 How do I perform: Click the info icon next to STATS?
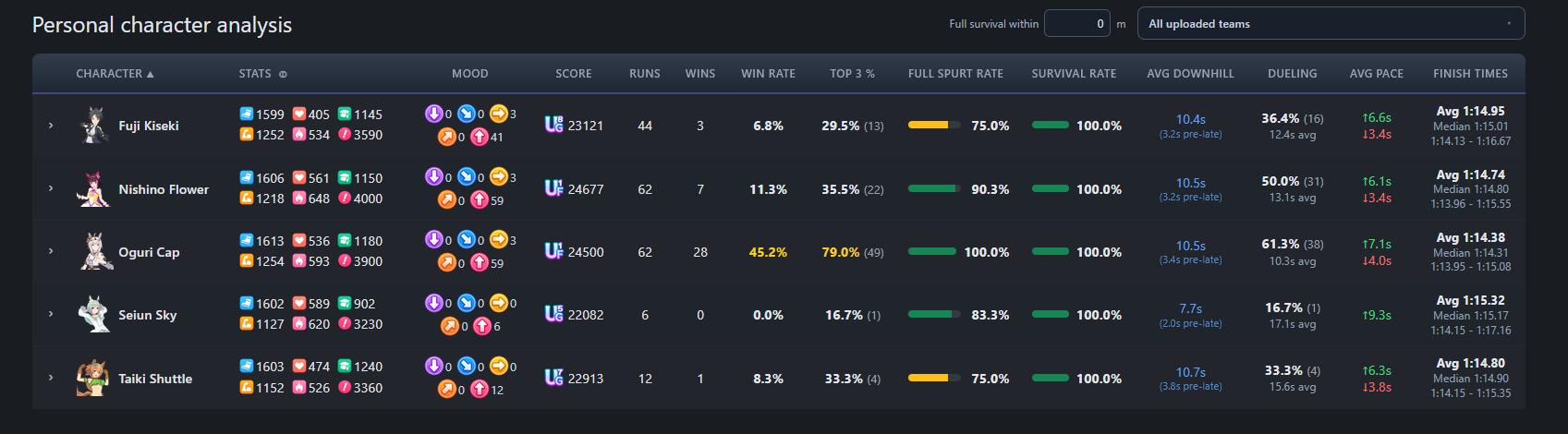coord(283,74)
